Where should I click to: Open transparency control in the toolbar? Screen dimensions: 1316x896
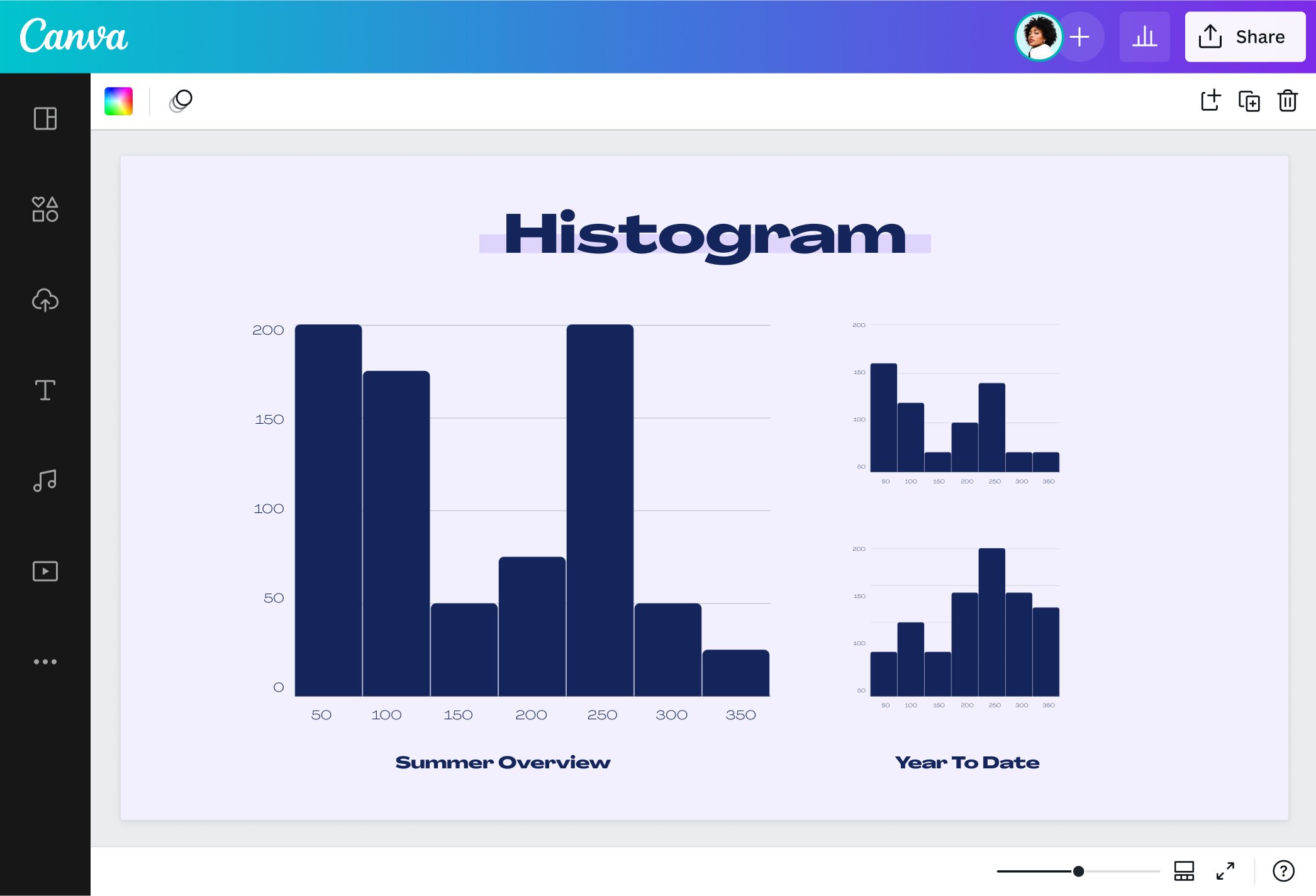click(180, 101)
